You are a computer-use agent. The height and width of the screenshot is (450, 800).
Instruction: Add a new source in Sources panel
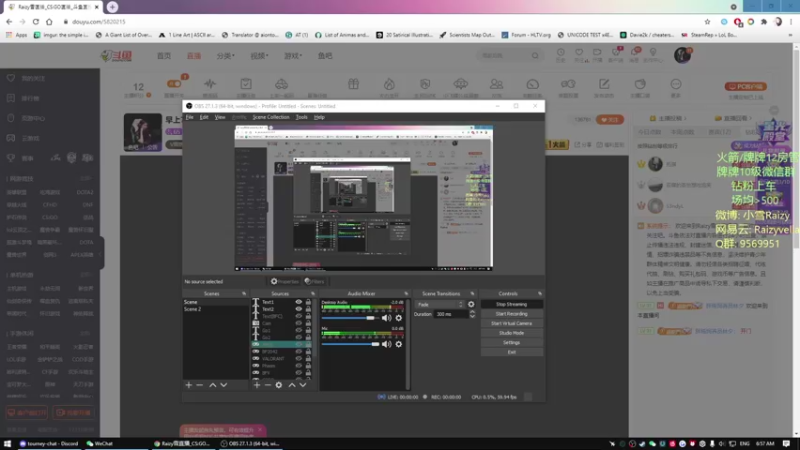point(257,385)
